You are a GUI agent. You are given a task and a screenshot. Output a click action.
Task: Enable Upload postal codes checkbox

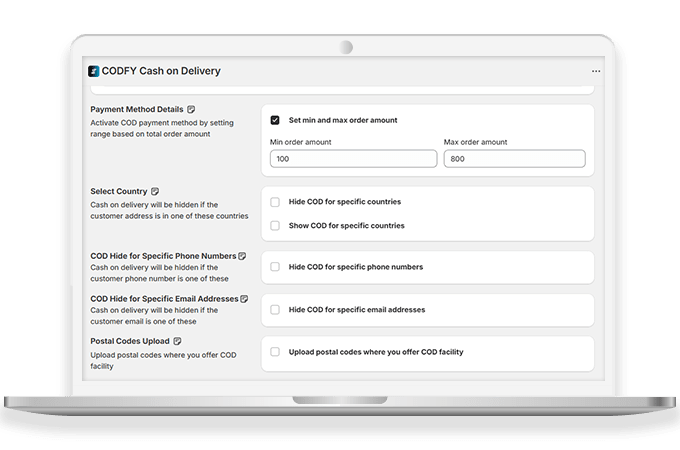(x=275, y=352)
